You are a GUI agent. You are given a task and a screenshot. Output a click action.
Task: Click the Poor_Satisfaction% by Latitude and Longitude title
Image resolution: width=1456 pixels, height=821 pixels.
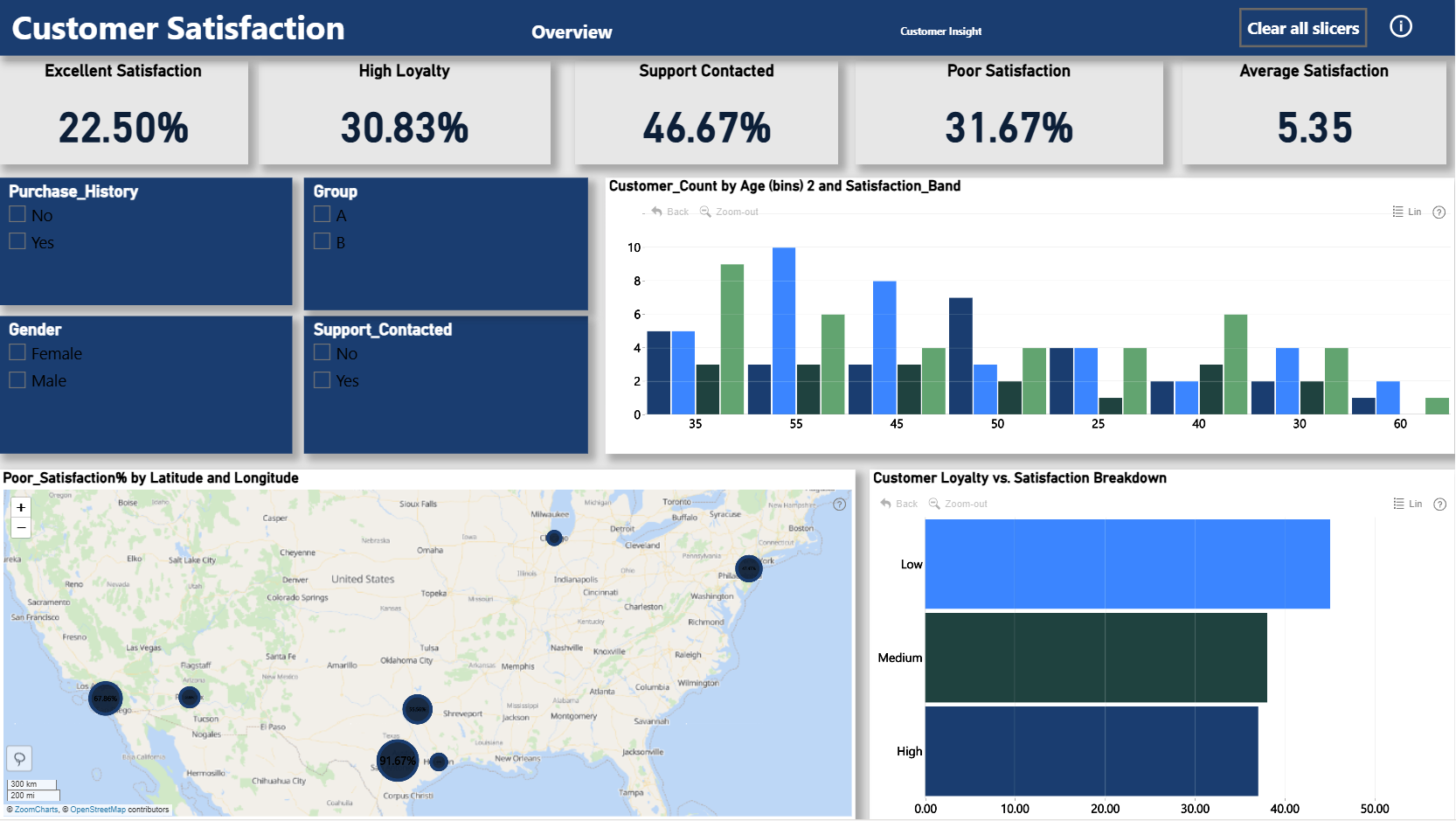click(150, 478)
